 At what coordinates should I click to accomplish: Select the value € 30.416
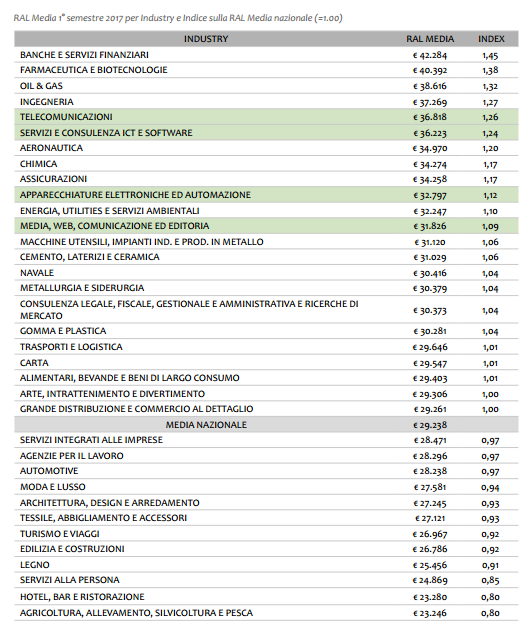[430, 274]
